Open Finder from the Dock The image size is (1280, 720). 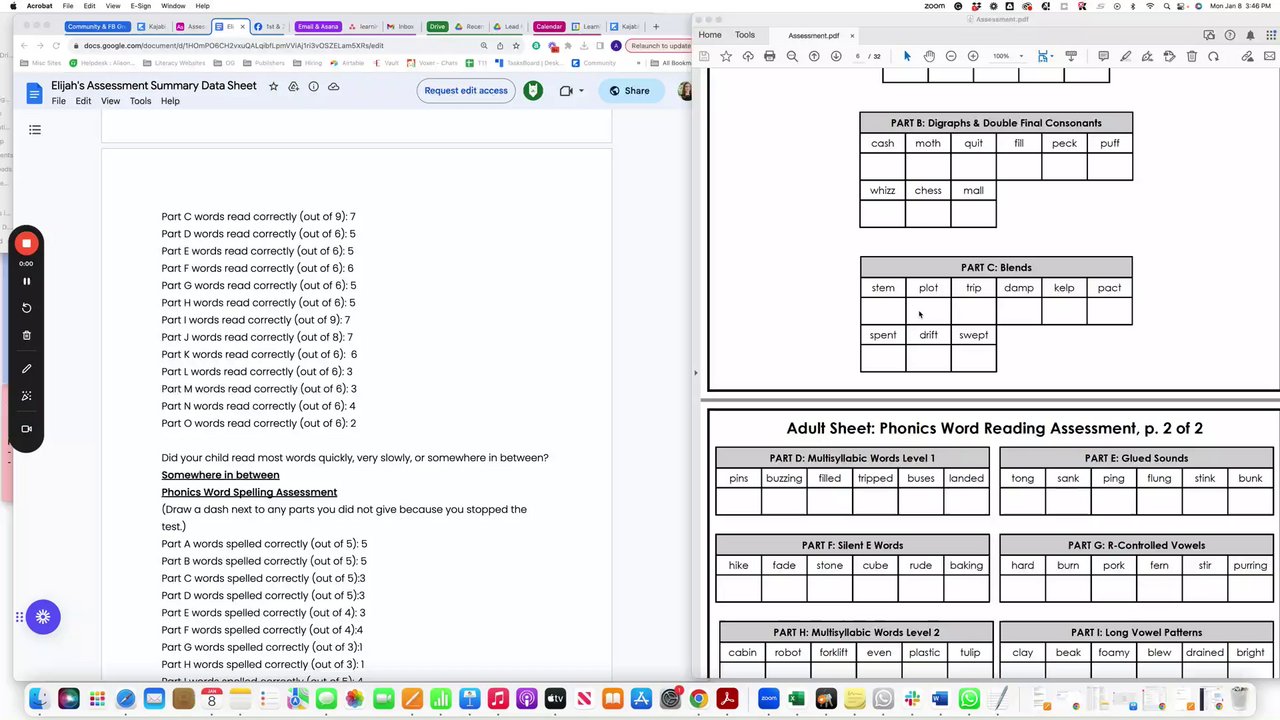coord(40,699)
